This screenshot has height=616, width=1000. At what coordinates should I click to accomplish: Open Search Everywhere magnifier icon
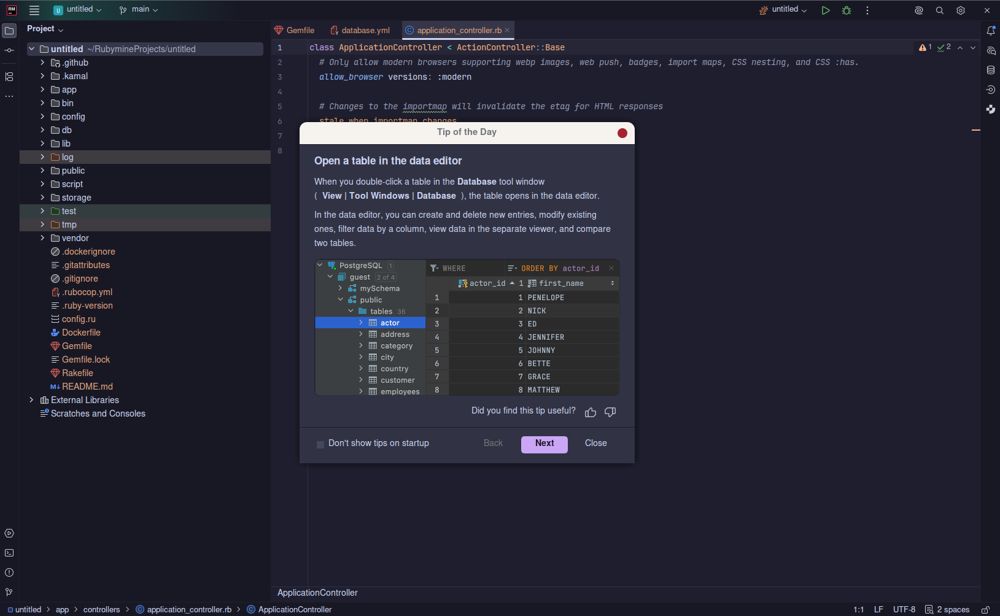point(939,10)
